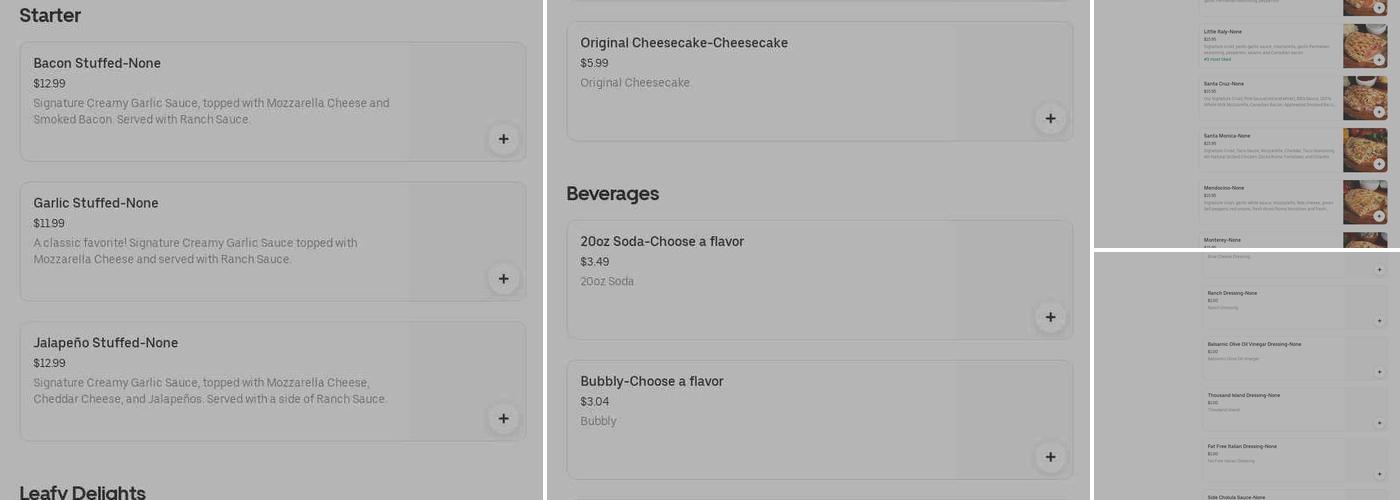View the Santa Monica pizza photo
The width and height of the screenshot is (1400, 500).
1363,148
